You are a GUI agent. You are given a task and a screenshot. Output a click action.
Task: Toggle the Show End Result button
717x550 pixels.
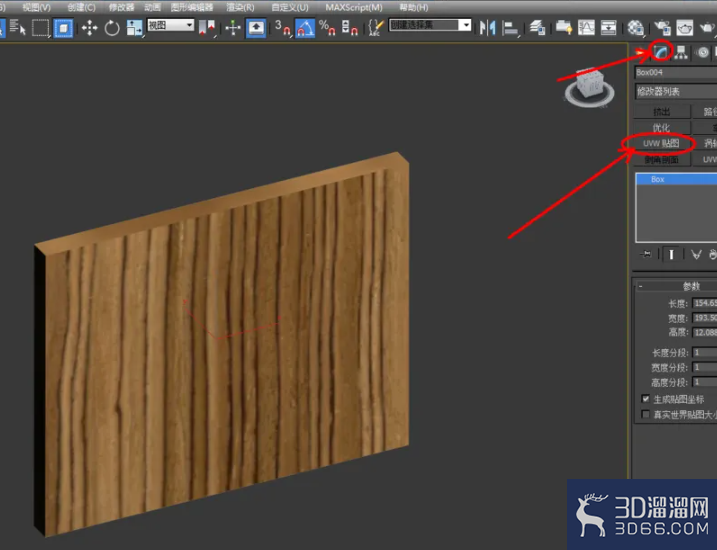pyautogui.click(x=671, y=254)
